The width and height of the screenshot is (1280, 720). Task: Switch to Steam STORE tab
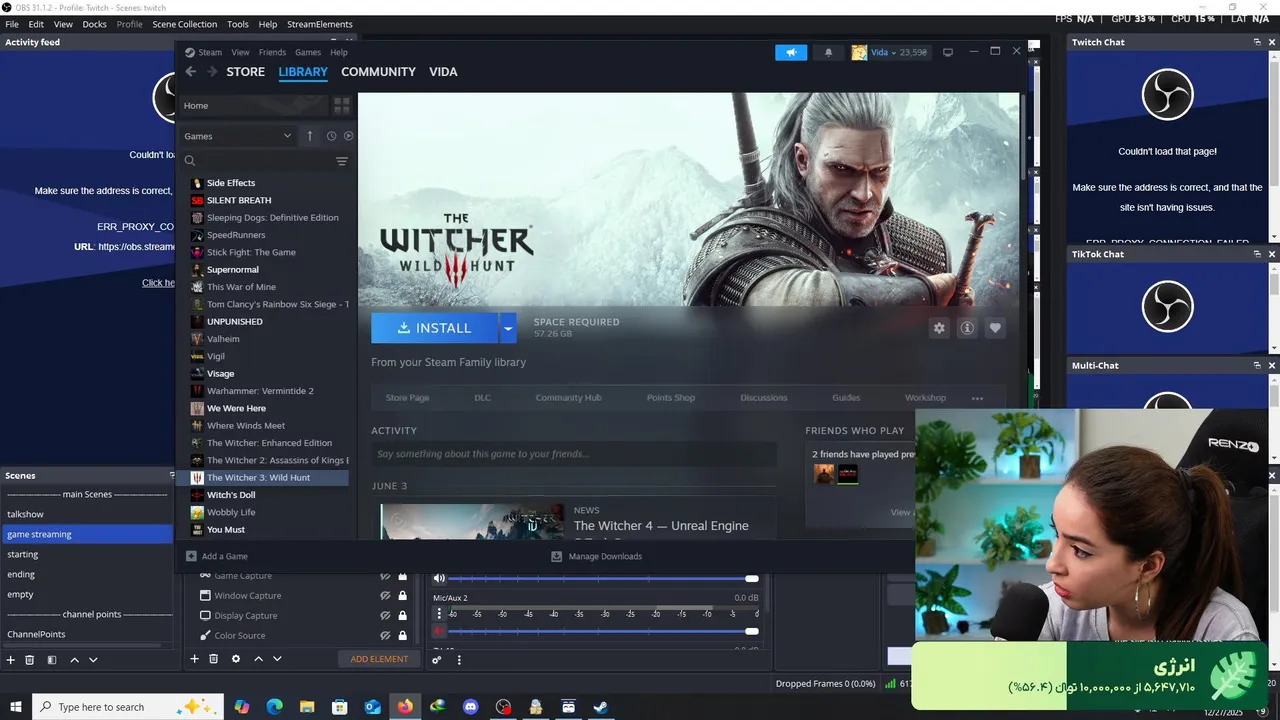point(245,72)
